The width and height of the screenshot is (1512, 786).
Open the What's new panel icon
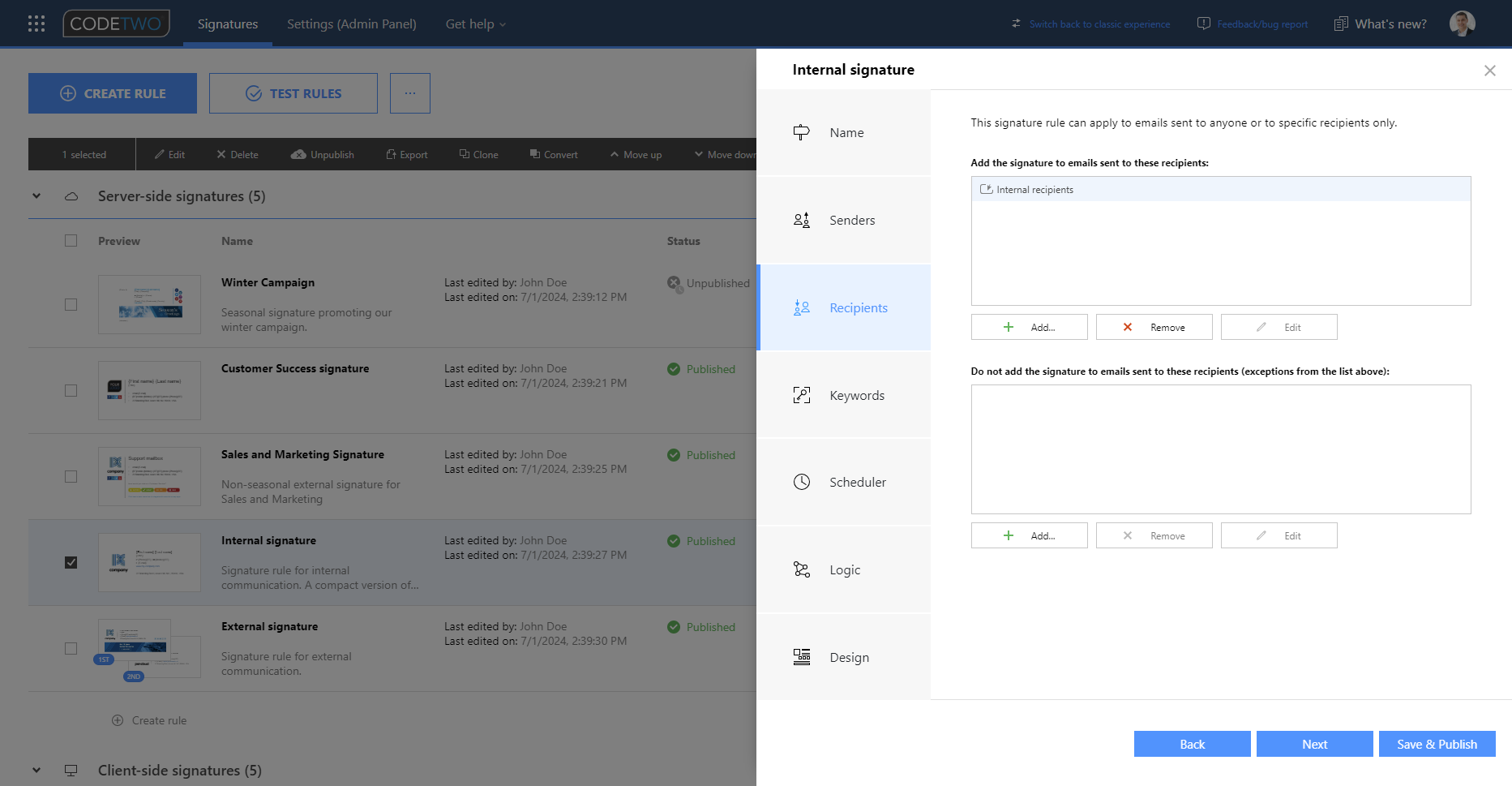pyautogui.click(x=1339, y=24)
